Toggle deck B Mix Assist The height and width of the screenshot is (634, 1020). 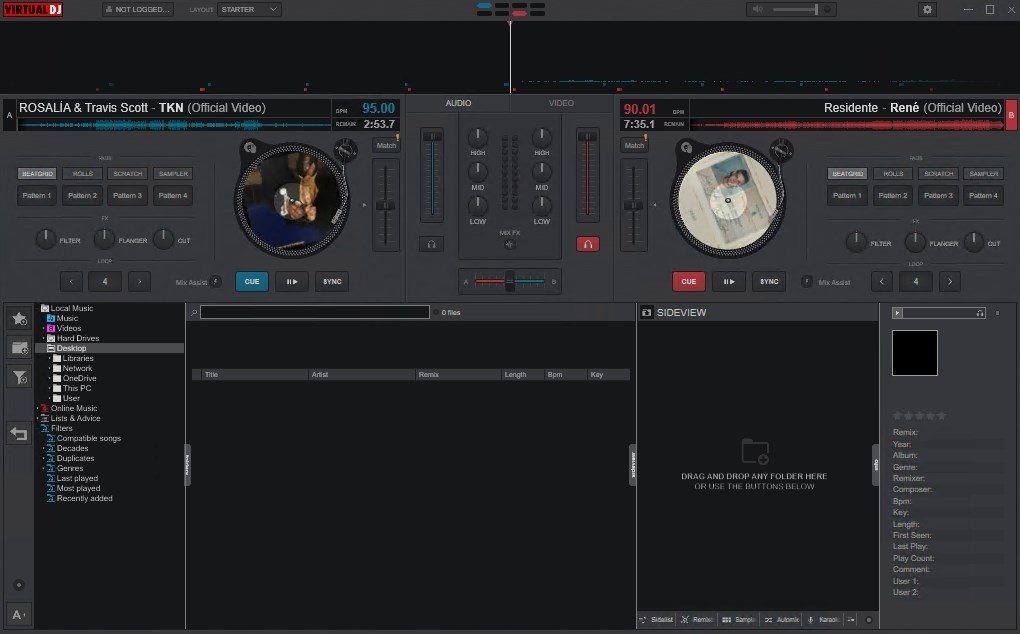point(807,282)
